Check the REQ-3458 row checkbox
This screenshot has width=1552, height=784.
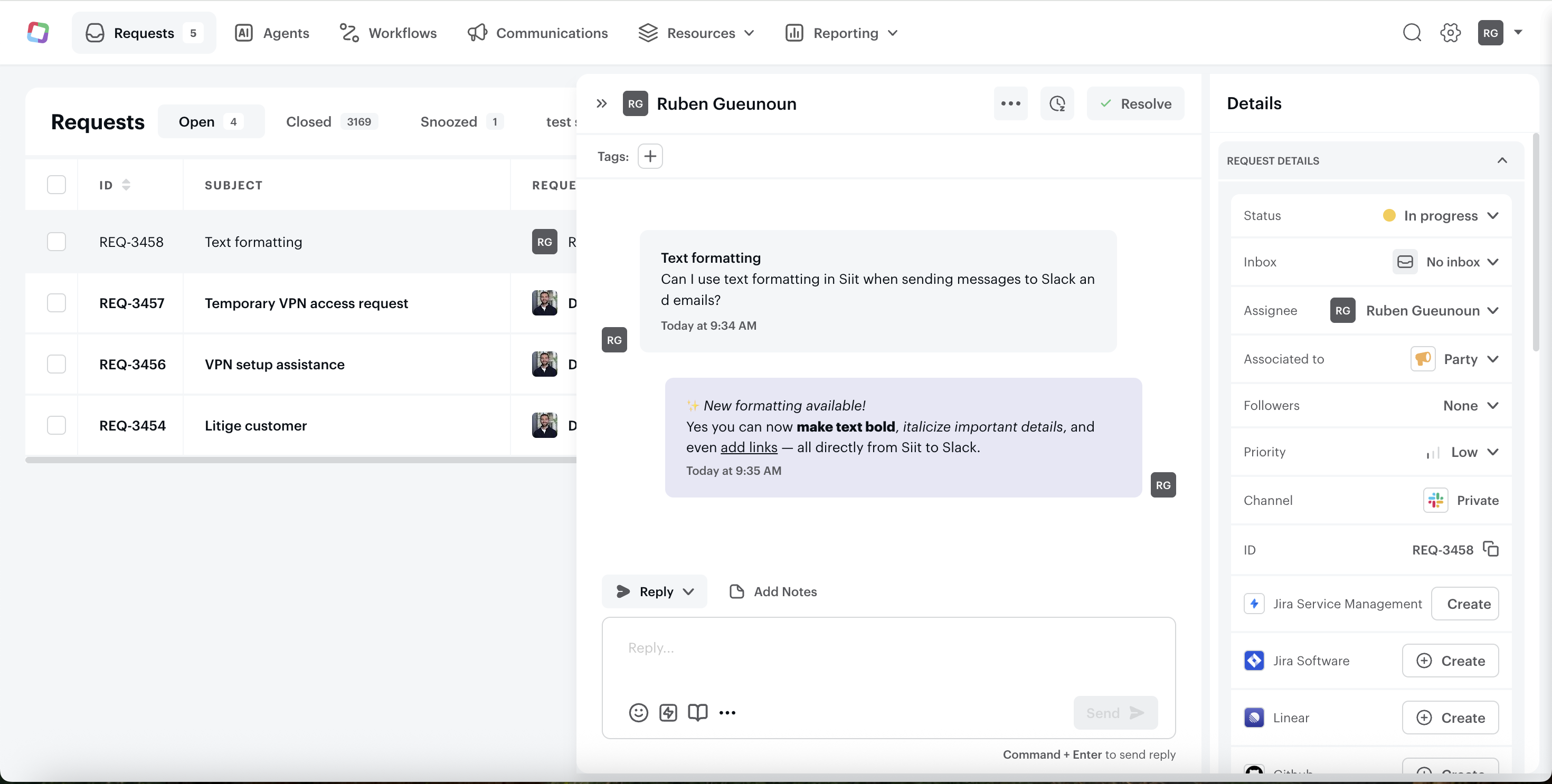pos(56,242)
